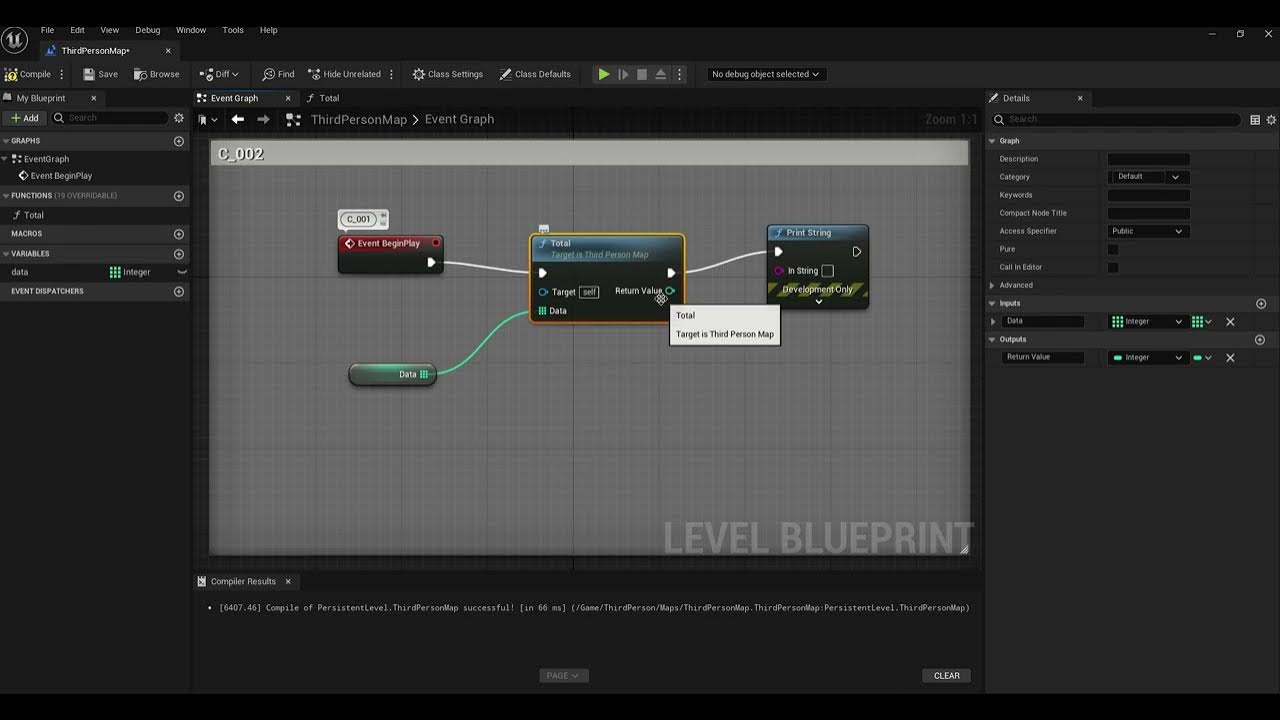The width and height of the screenshot is (1280, 720).
Task: Click the Find toolbar item
Action: coord(278,74)
